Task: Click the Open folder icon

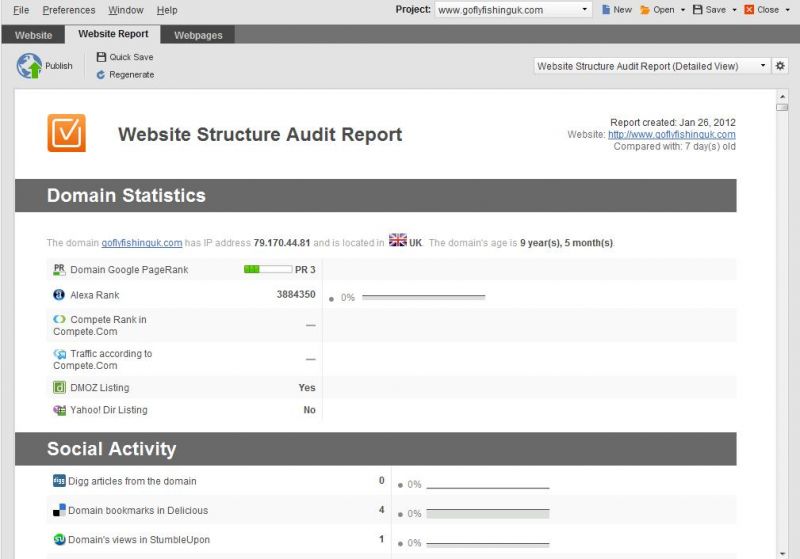Action: click(x=645, y=10)
